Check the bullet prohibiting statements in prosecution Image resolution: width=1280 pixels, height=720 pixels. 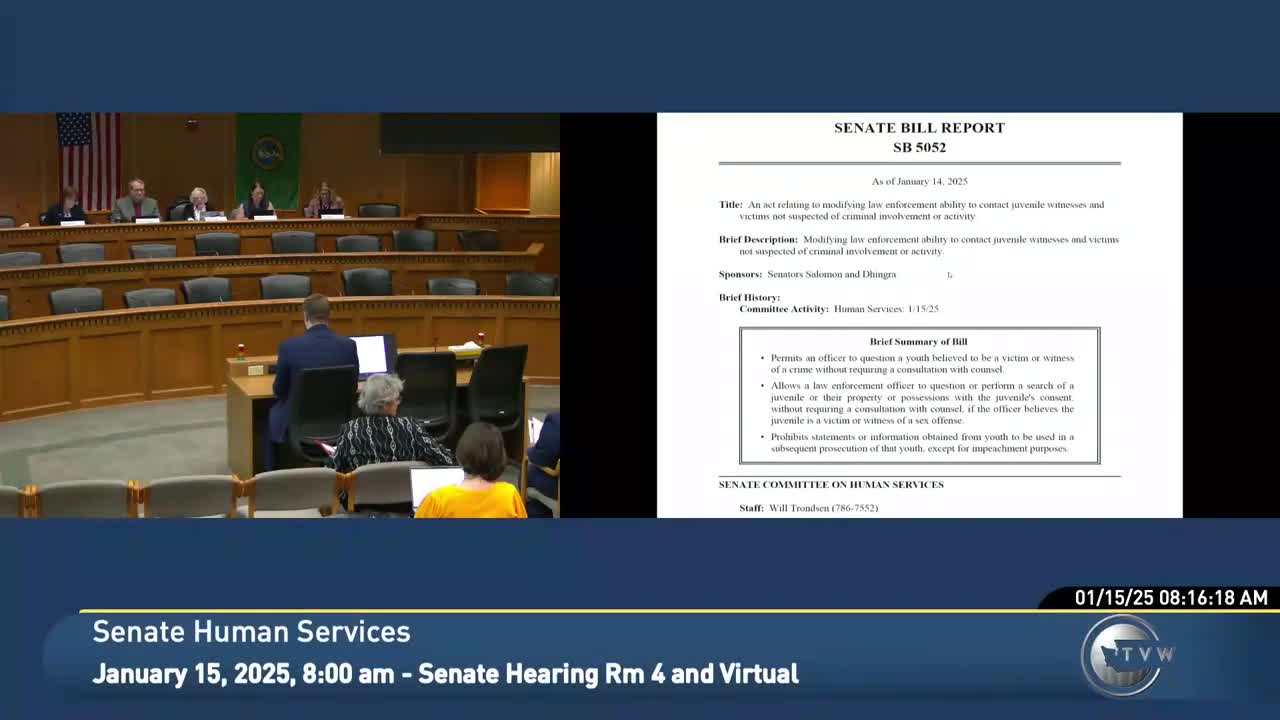[921, 442]
